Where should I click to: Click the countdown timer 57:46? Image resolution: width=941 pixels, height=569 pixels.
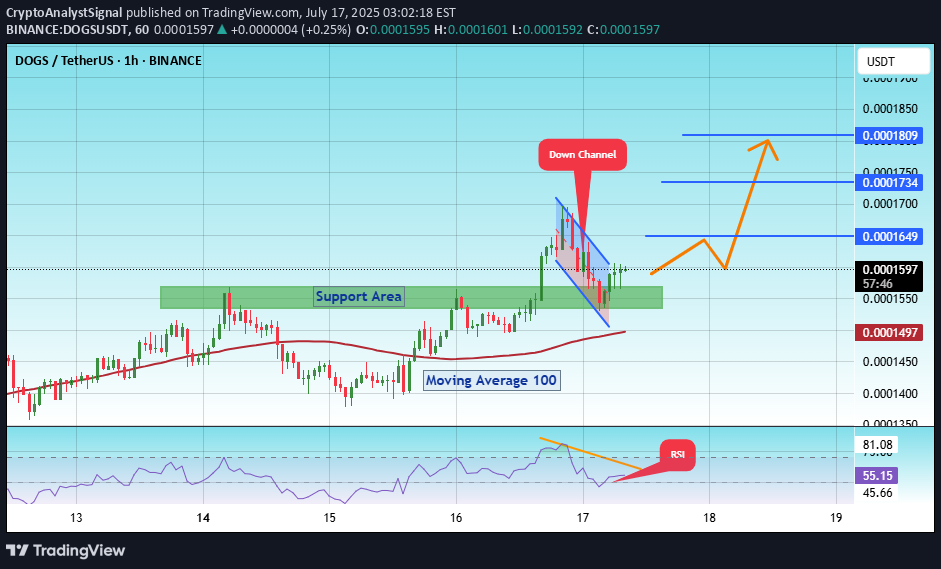pos(877,284)
